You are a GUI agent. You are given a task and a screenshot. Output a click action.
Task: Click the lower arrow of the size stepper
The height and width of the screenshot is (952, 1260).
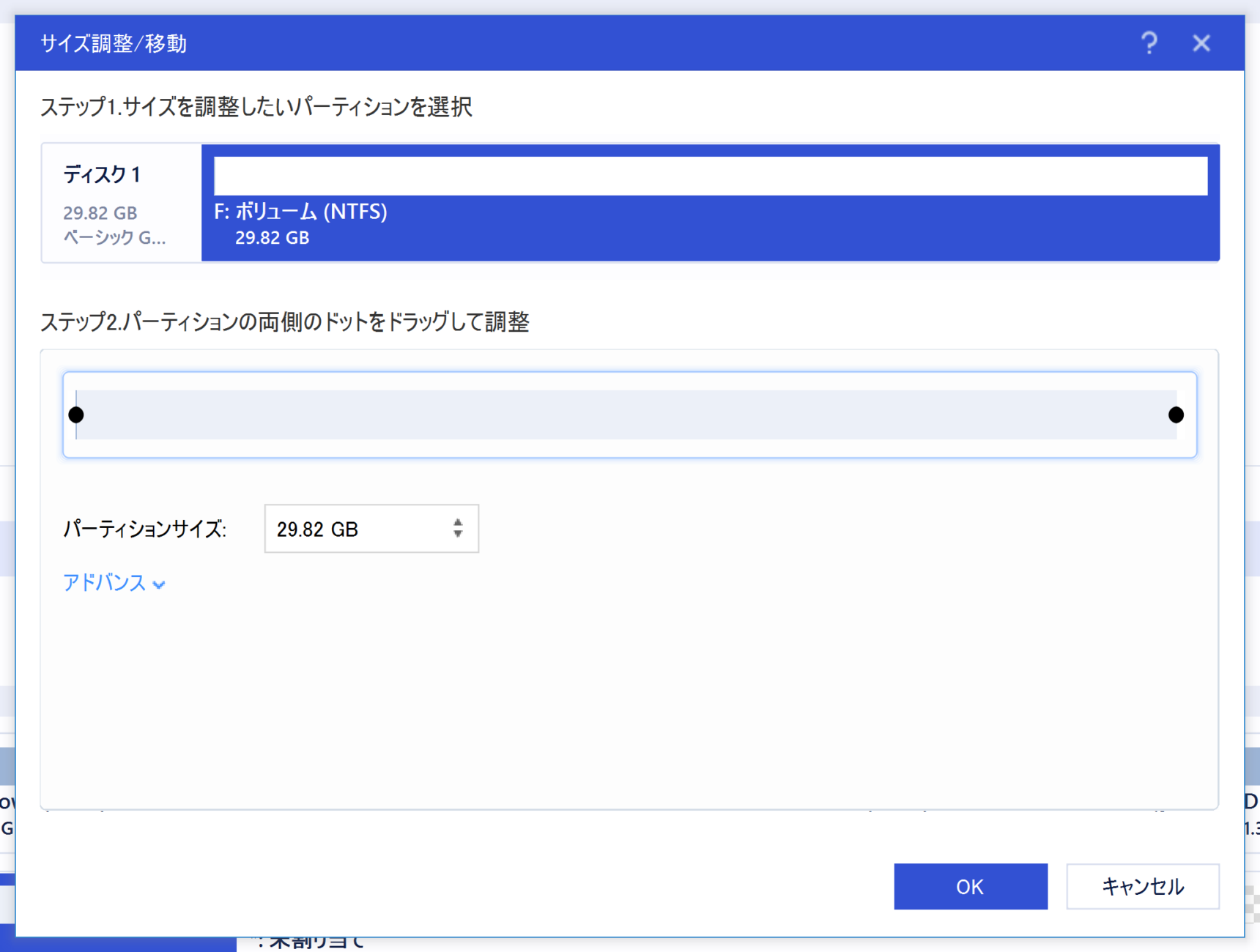pyautogui.click(x=458, y=535)
